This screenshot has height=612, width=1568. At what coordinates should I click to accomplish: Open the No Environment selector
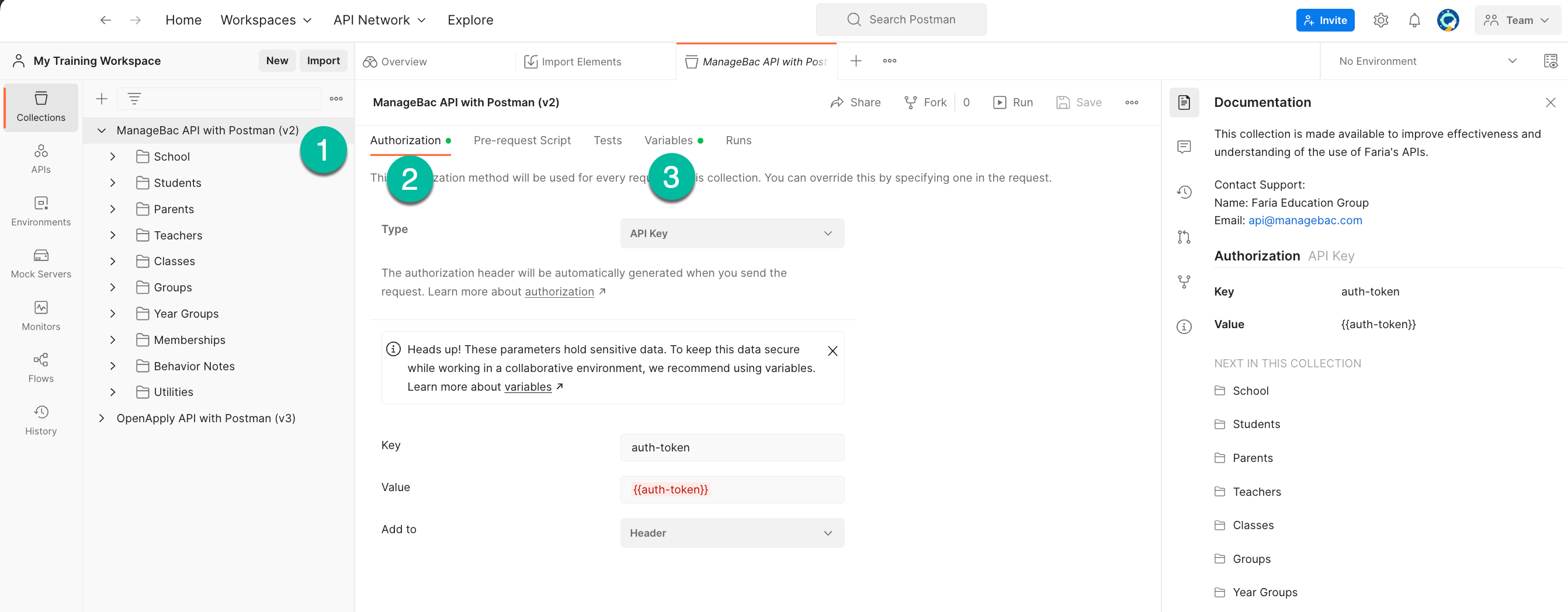[1427, 61]
